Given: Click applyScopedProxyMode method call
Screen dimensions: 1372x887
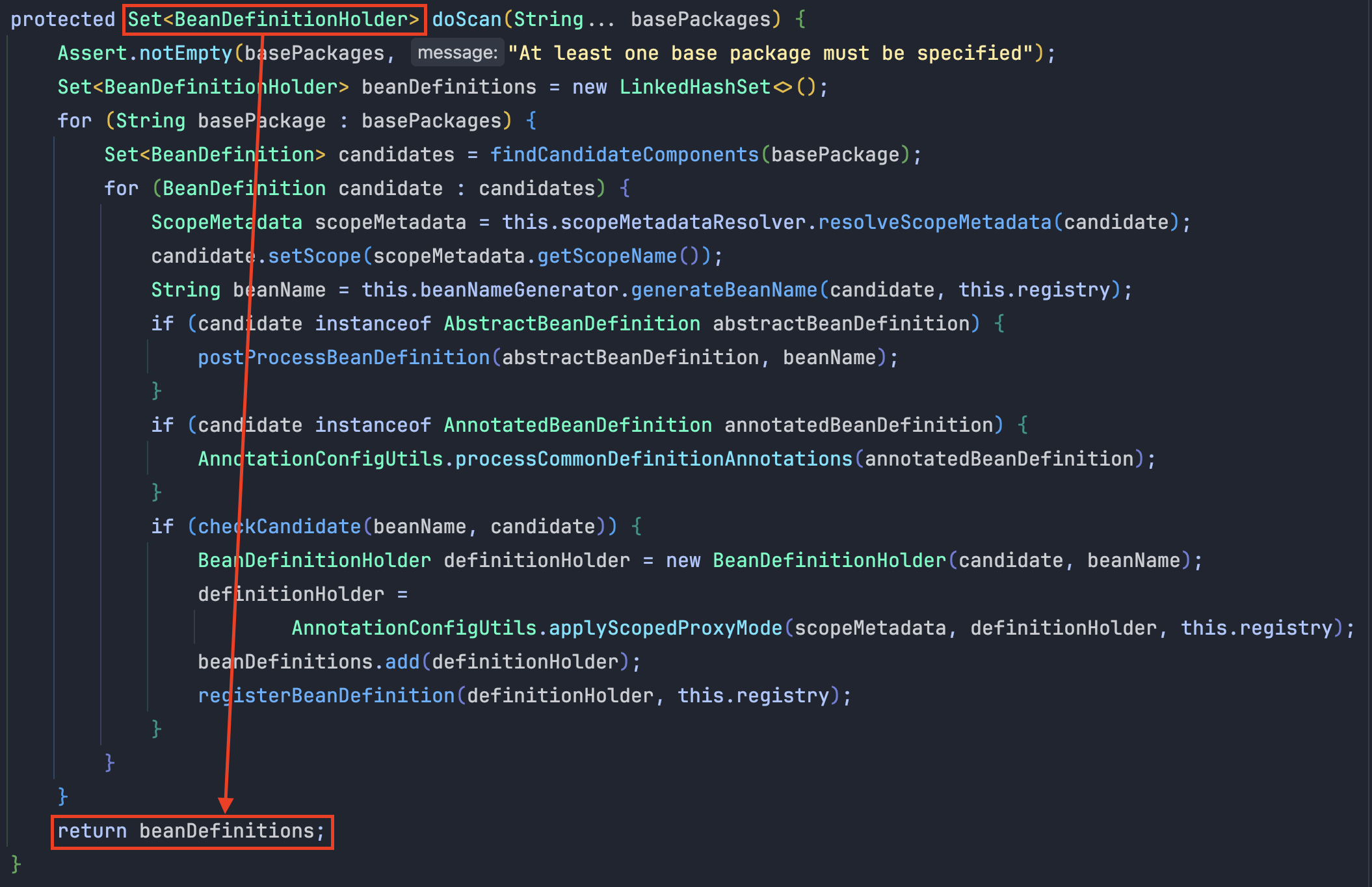Looking at the screenshot, I should (x=665, y=628).
